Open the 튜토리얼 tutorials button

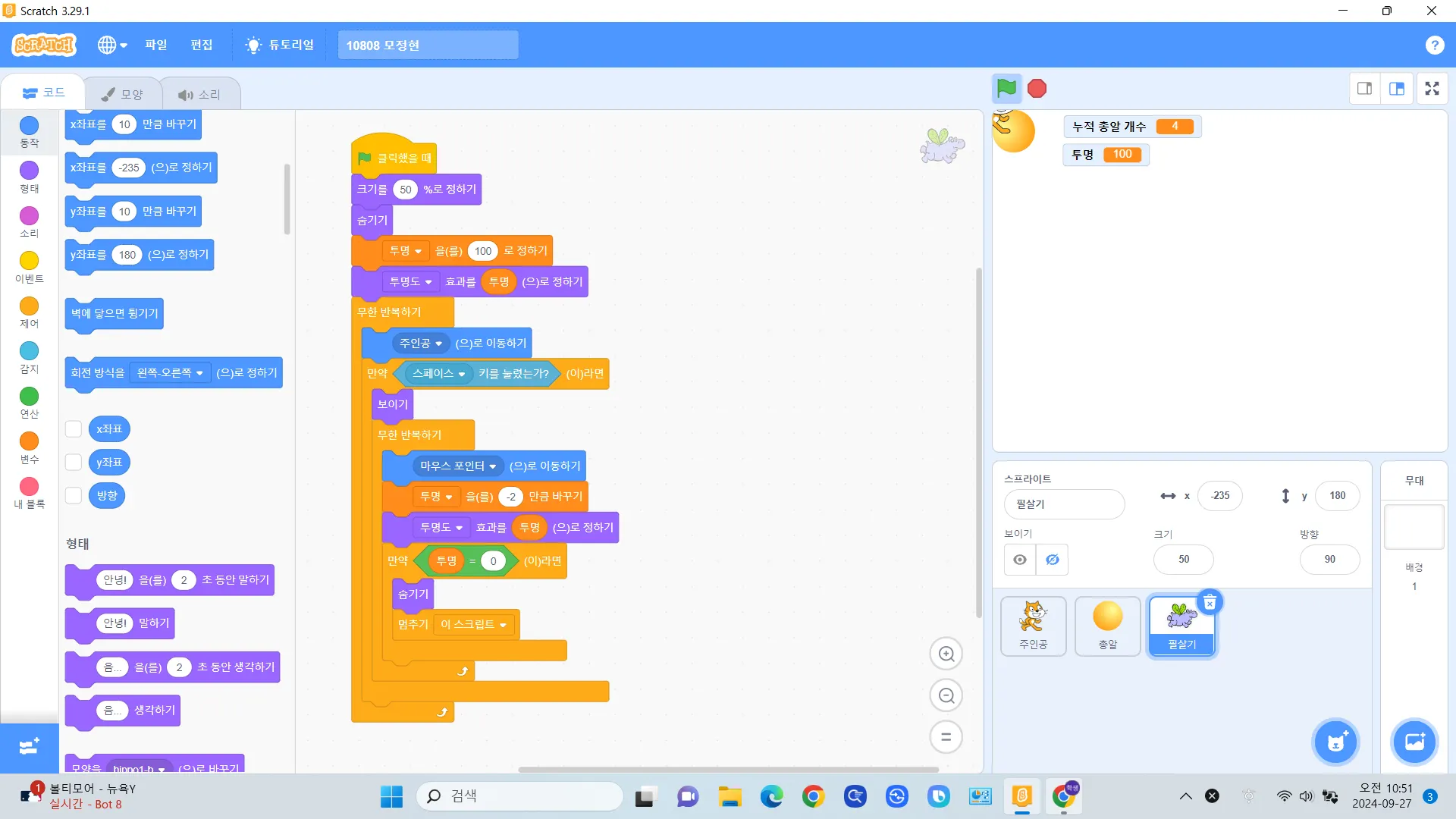tap(280, 45)
